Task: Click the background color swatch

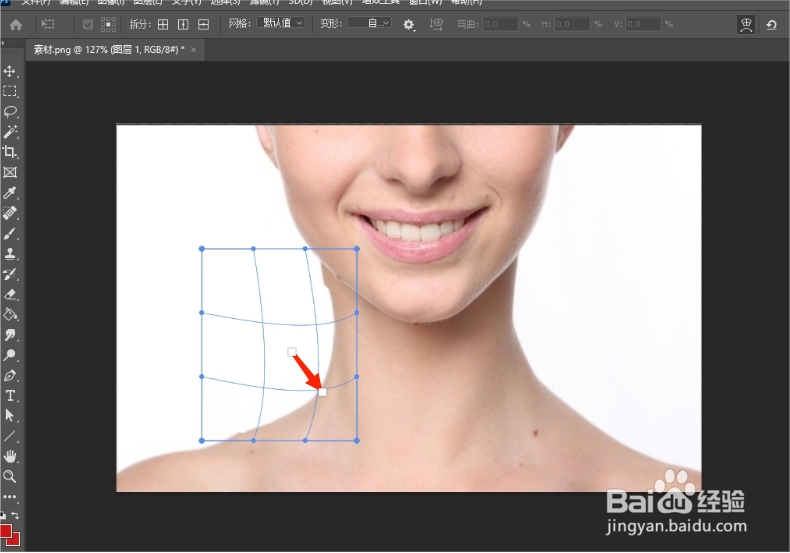Action: pos(15,539)
